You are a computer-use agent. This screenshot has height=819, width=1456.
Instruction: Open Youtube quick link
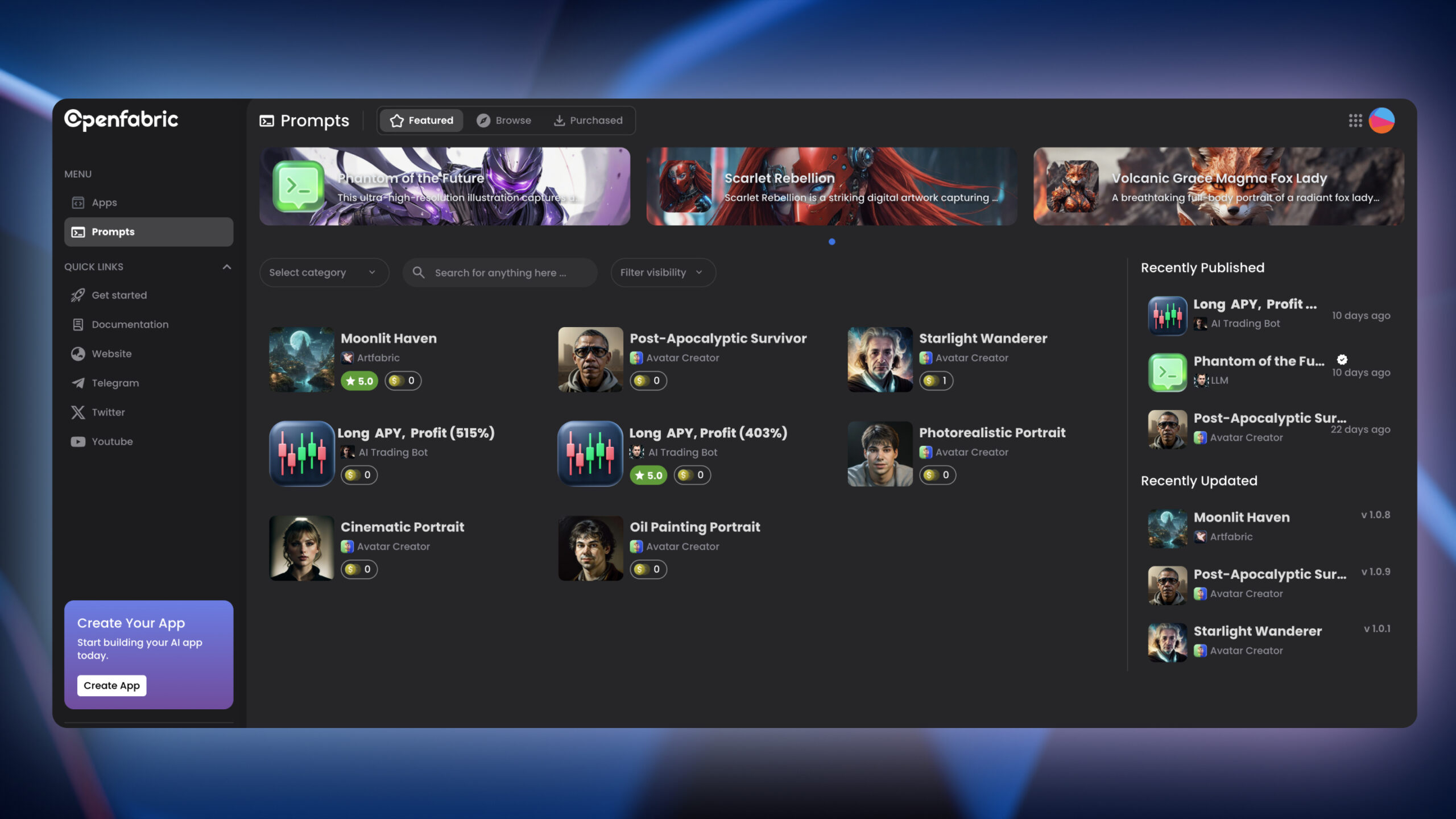coord(112,441)
